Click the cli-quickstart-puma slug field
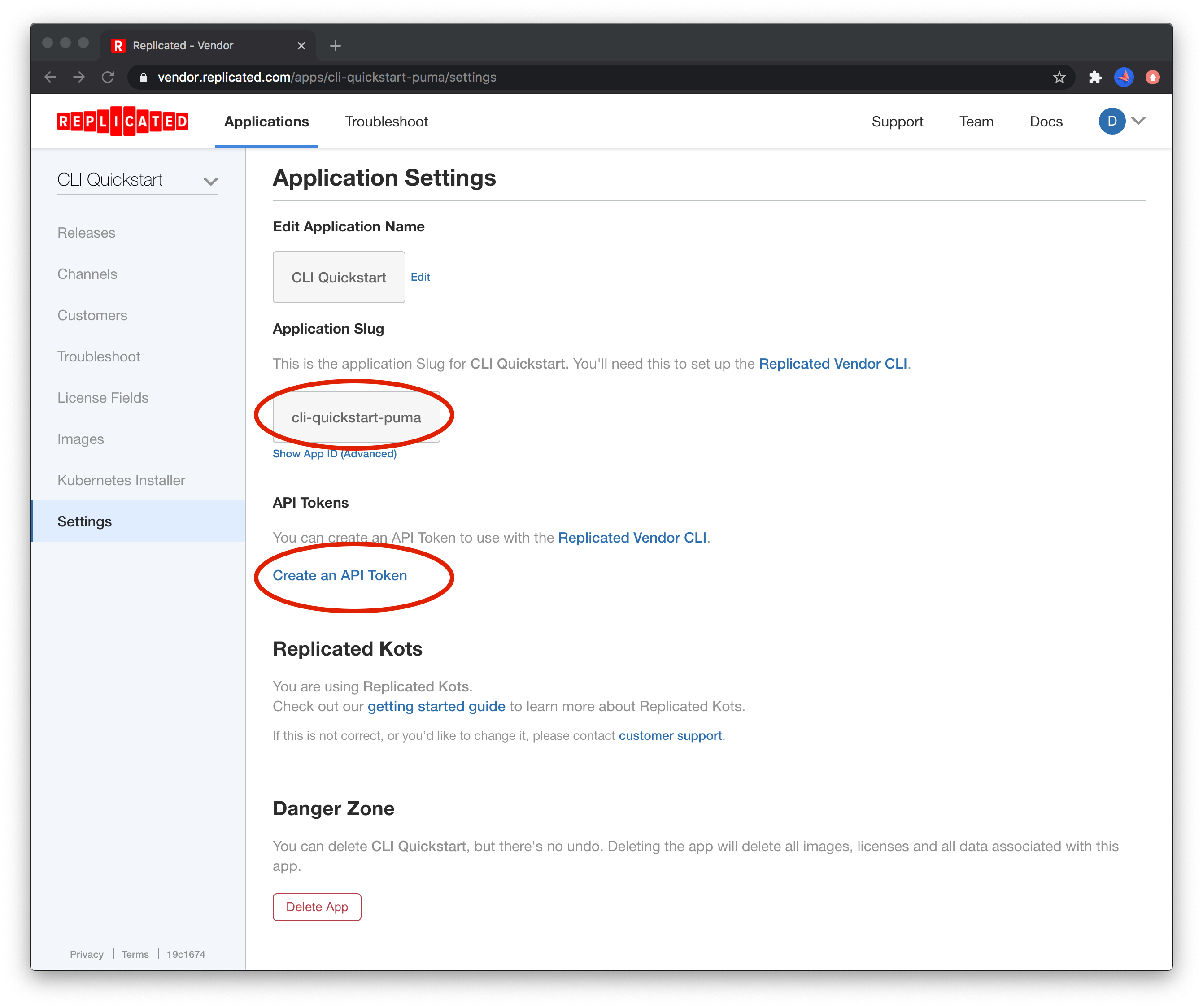Viewport: 1203px width, 1008px height. [x=356, y=417]
